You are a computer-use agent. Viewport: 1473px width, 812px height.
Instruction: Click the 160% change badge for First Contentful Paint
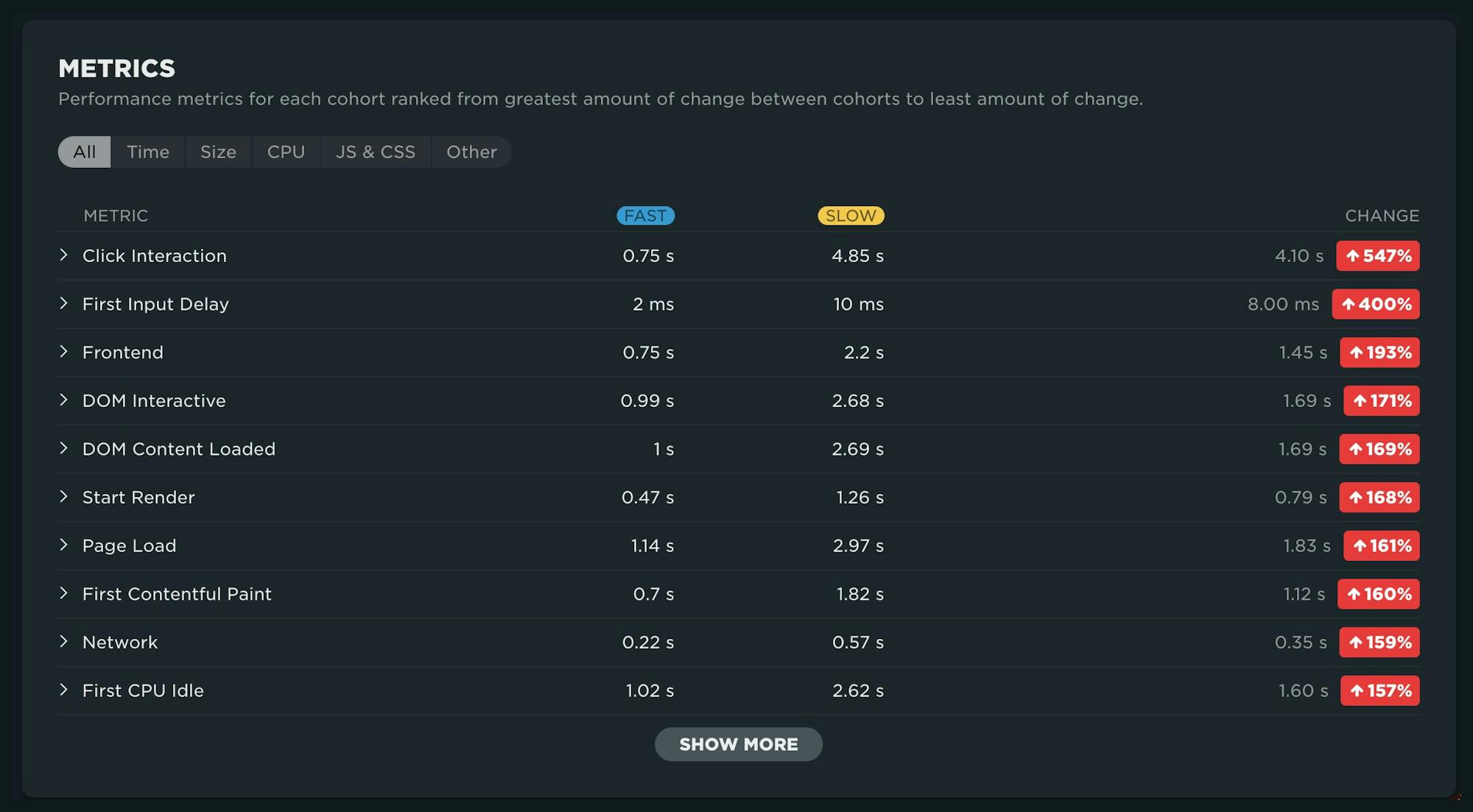pos(1378,594)
